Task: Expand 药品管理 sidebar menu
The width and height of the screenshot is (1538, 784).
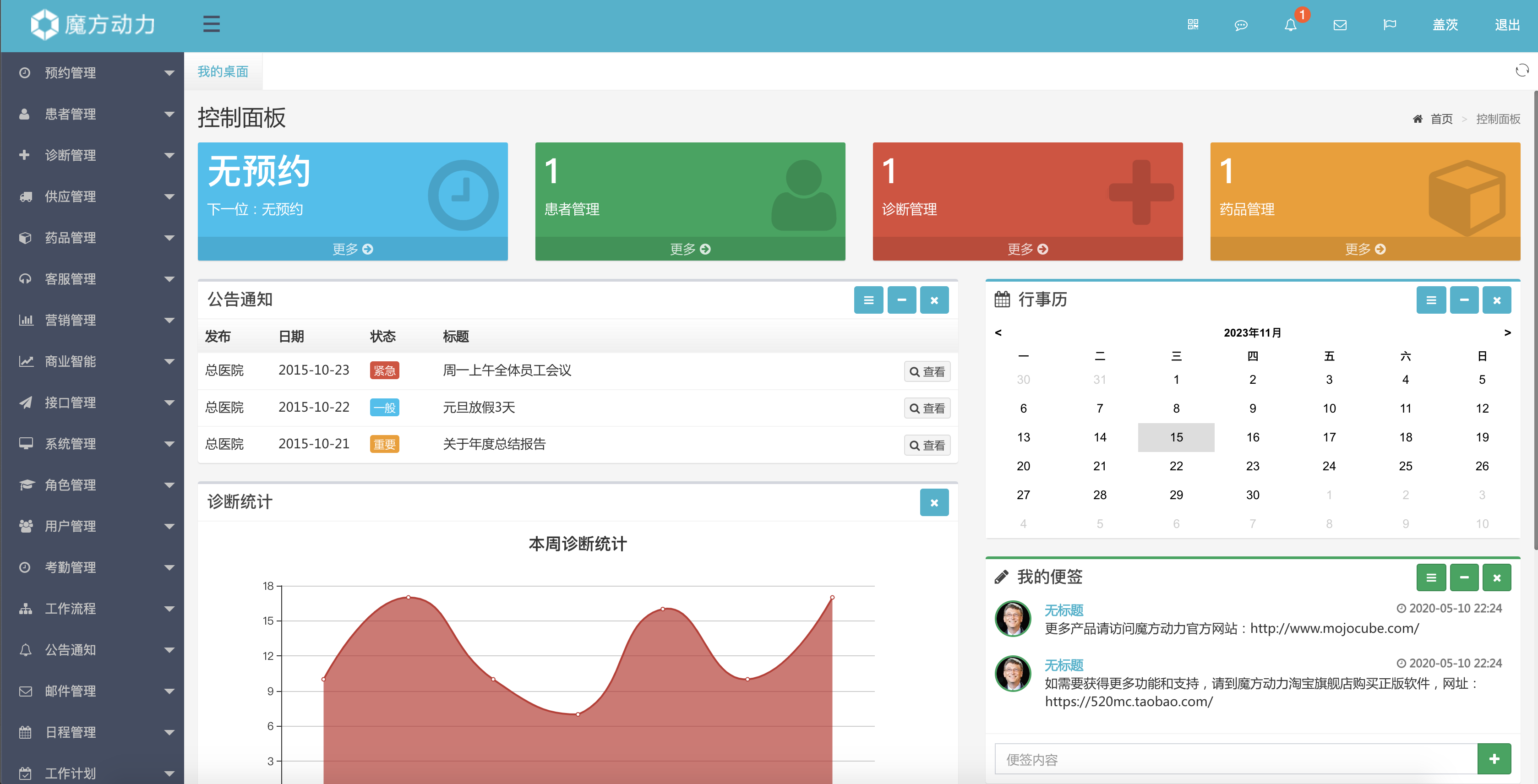Action: [x=92, y=238]
